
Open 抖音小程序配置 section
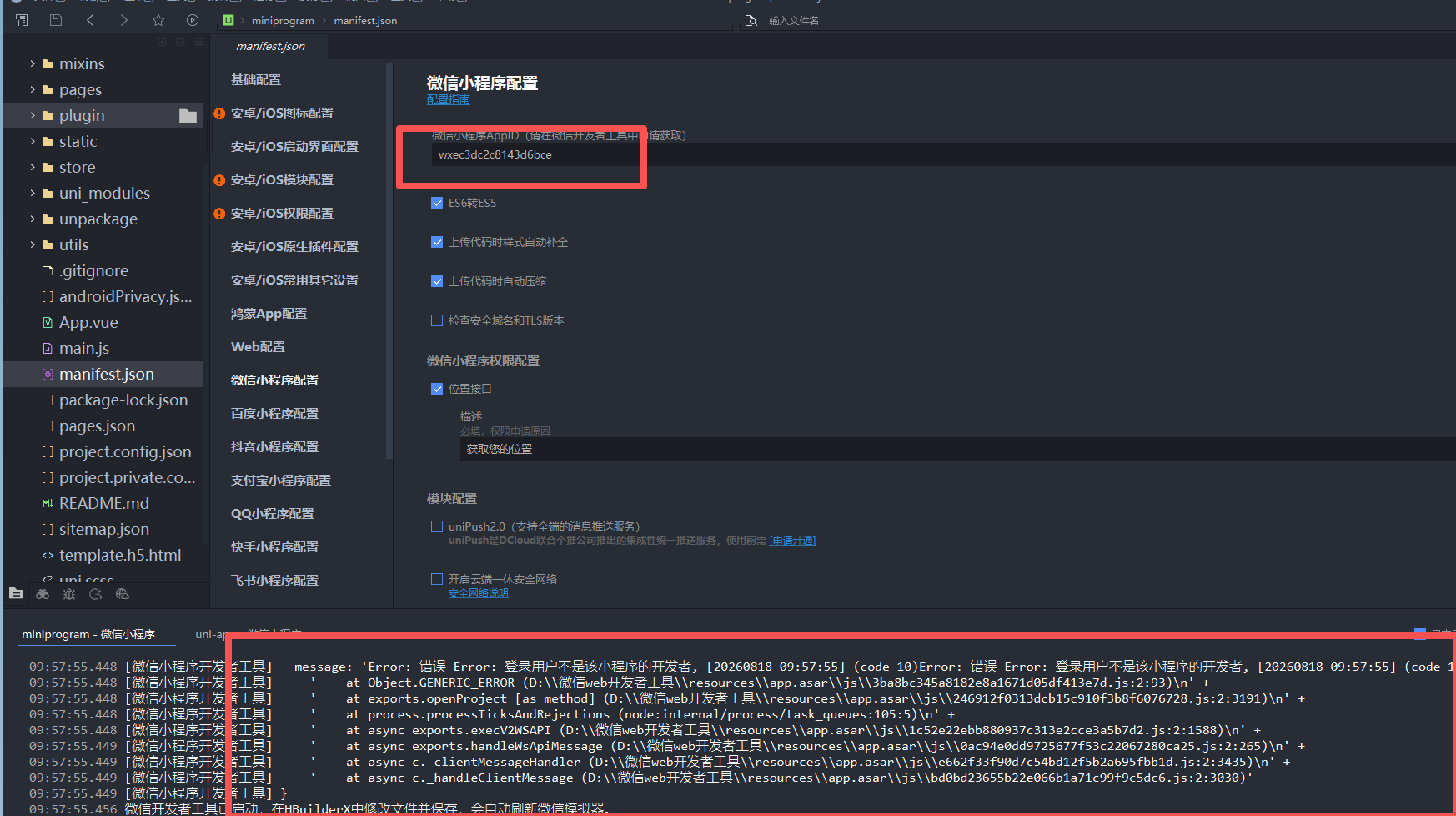pos(274,447)
